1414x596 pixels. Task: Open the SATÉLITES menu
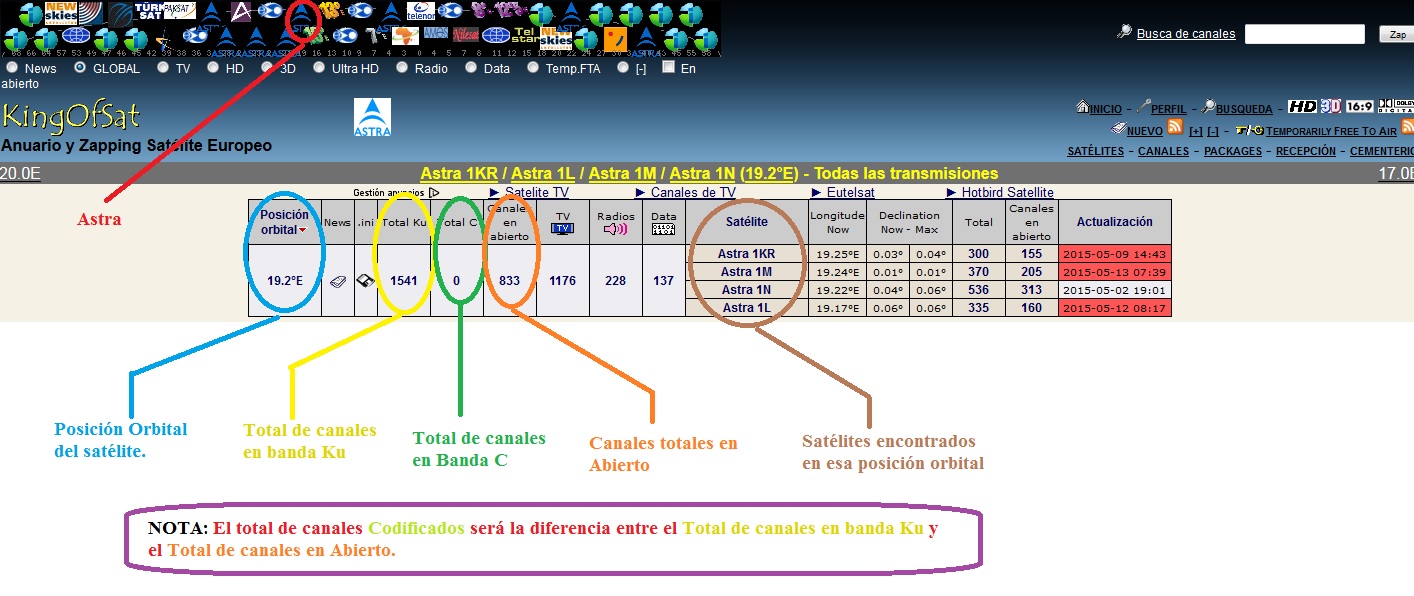(1096, 152)
